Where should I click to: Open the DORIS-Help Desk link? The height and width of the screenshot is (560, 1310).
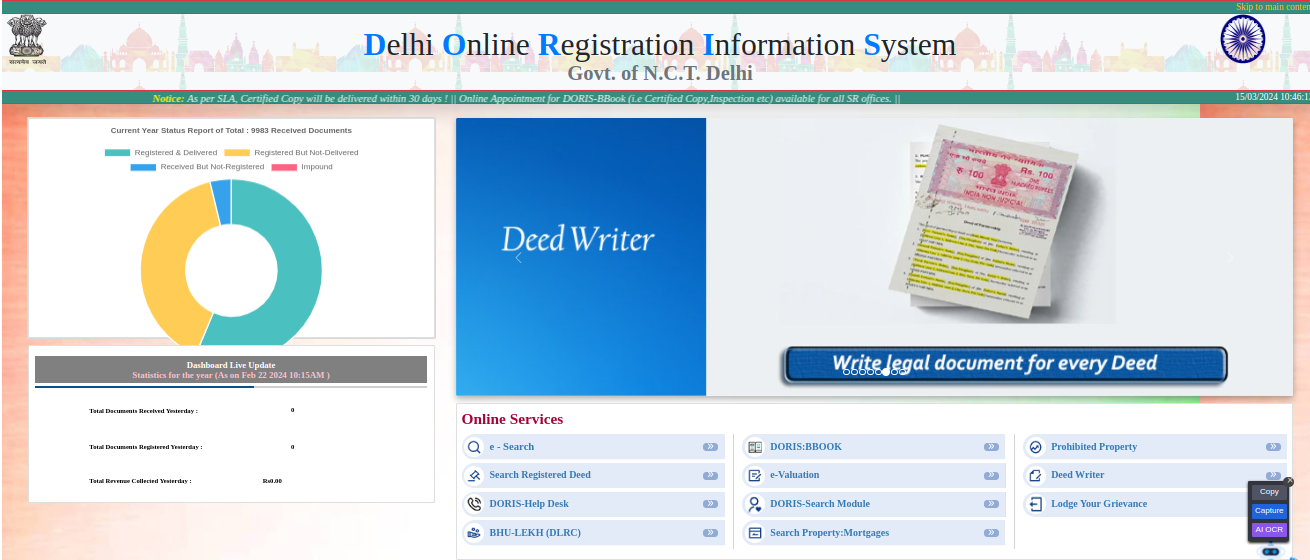[x=529, y=504]
